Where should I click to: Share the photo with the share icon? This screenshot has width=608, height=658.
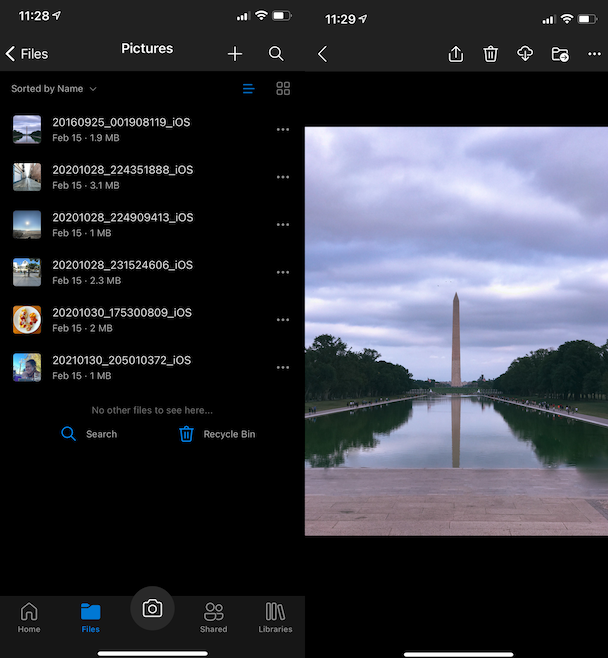pyautogui.click(x=456, y=54)
